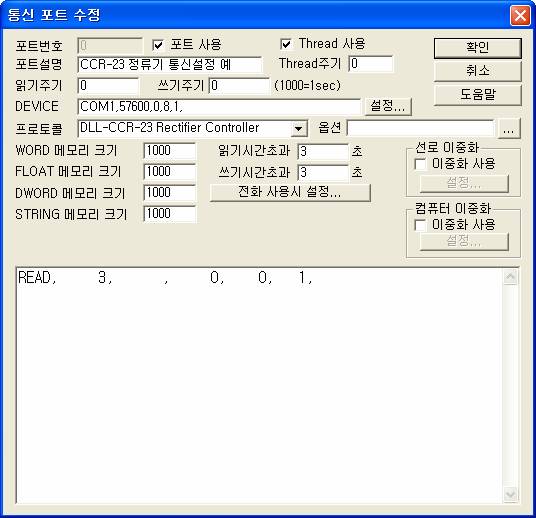Click the 옵션 input field
536x518 pixels.
(420, 128)
